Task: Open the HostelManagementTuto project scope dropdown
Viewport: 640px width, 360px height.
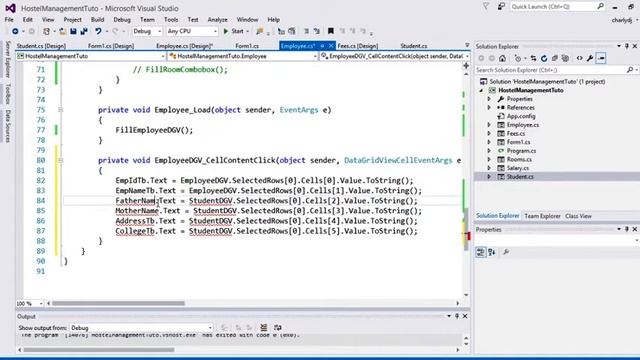Action: tap(91, 56)
